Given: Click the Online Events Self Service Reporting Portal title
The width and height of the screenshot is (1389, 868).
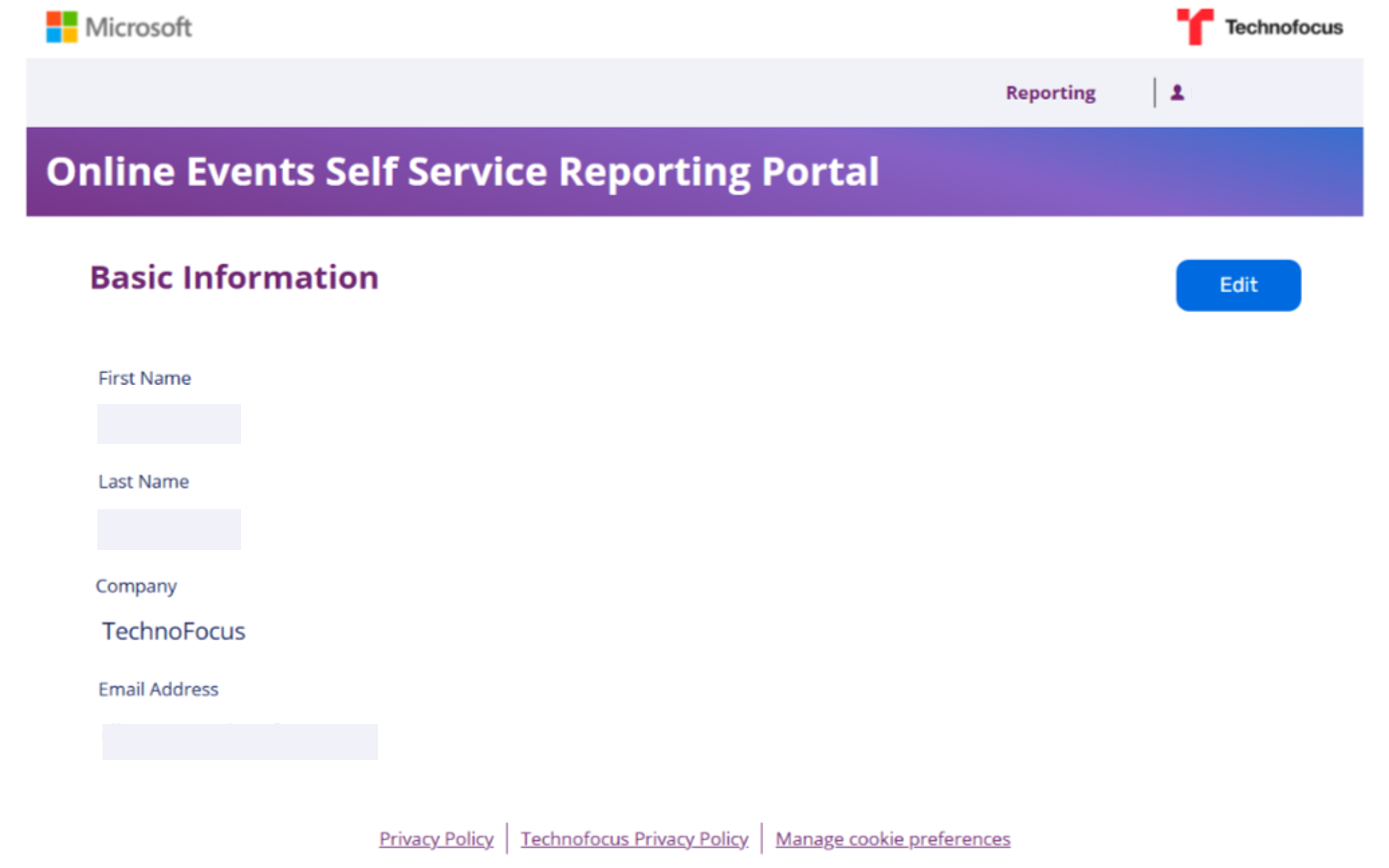Looking at the screenshot, I should coord(462,172).
